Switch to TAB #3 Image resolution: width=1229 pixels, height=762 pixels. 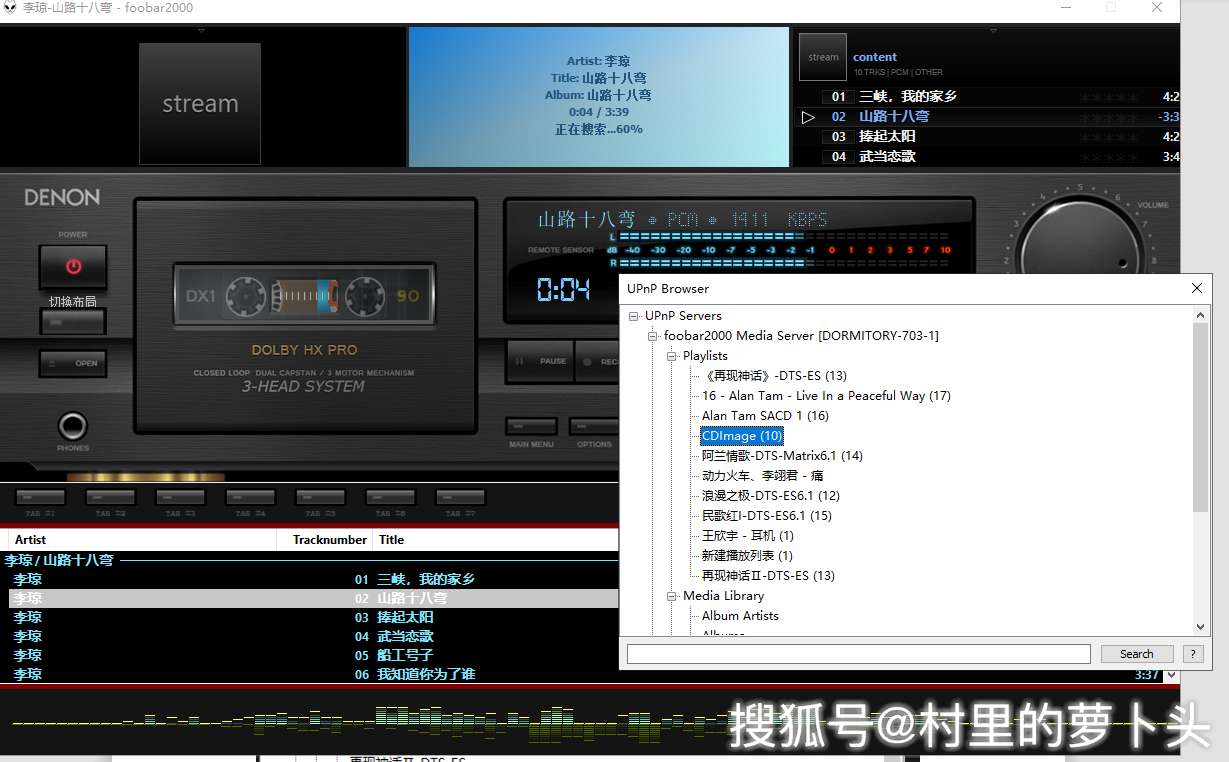tap(181, 497)
